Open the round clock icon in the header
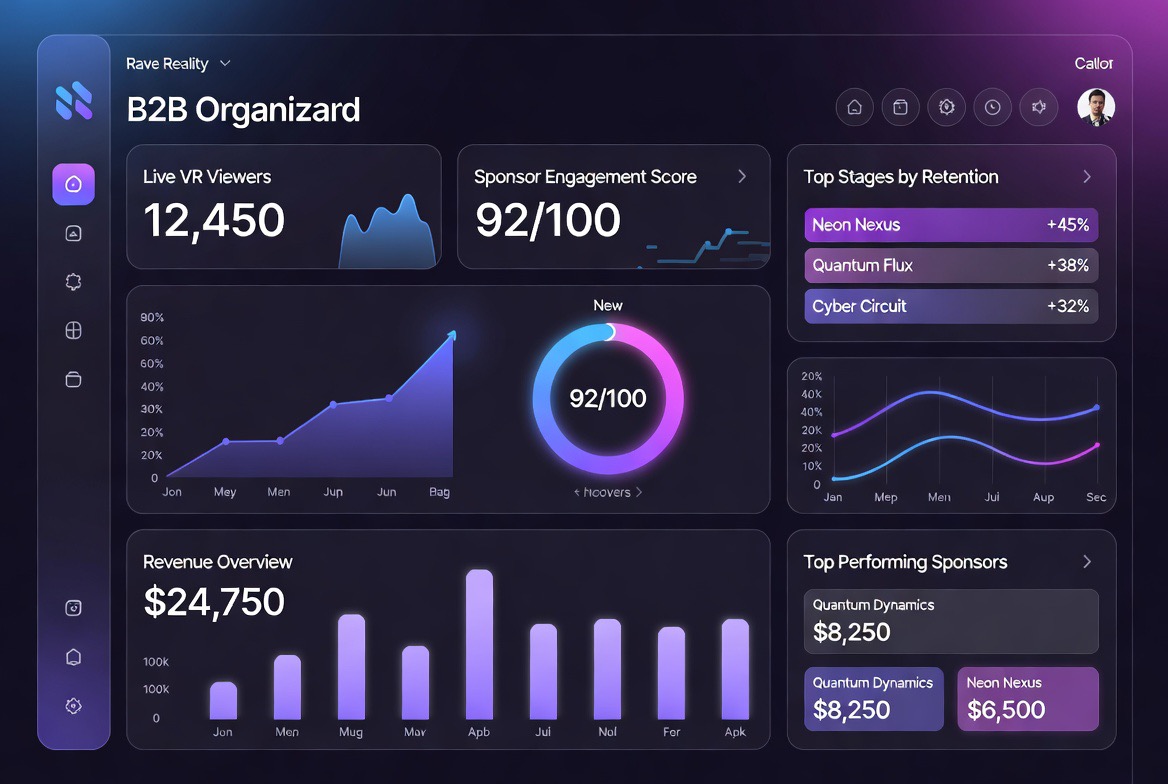The height and width of the screenshot is (784, 1168). point(992,107)
